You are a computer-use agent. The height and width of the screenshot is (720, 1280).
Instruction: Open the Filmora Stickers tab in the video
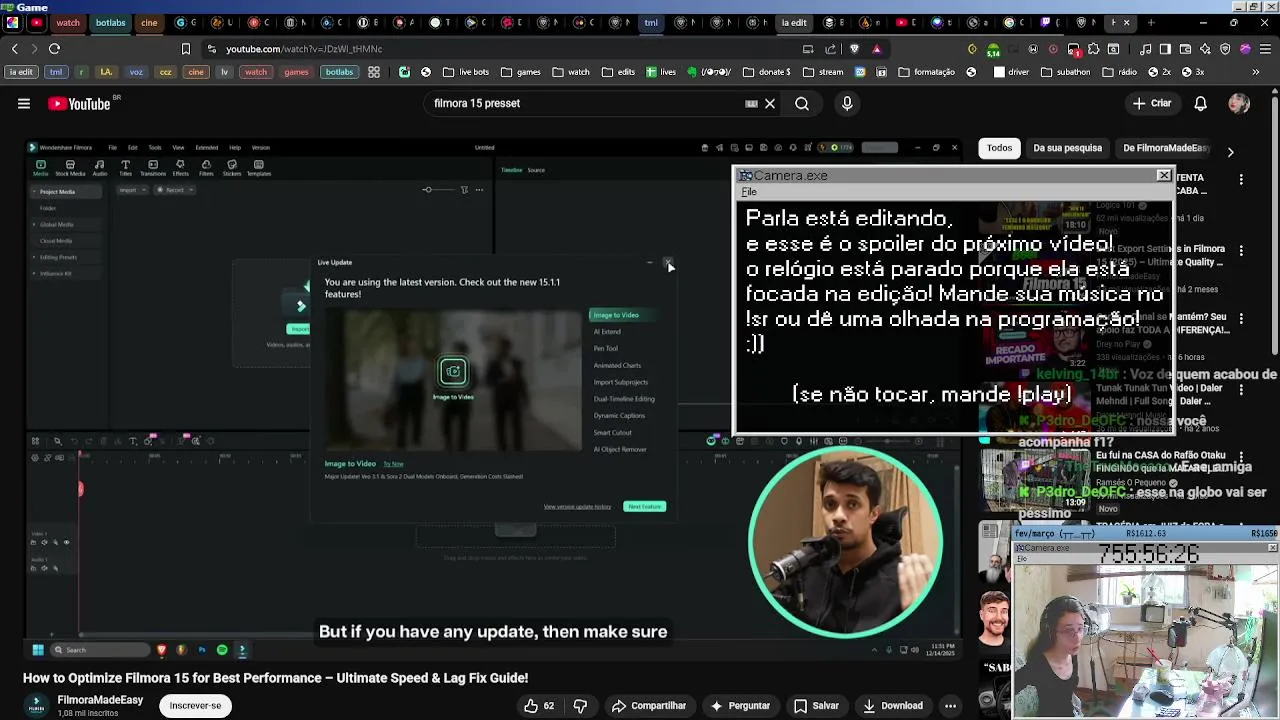tap(232, 168)
